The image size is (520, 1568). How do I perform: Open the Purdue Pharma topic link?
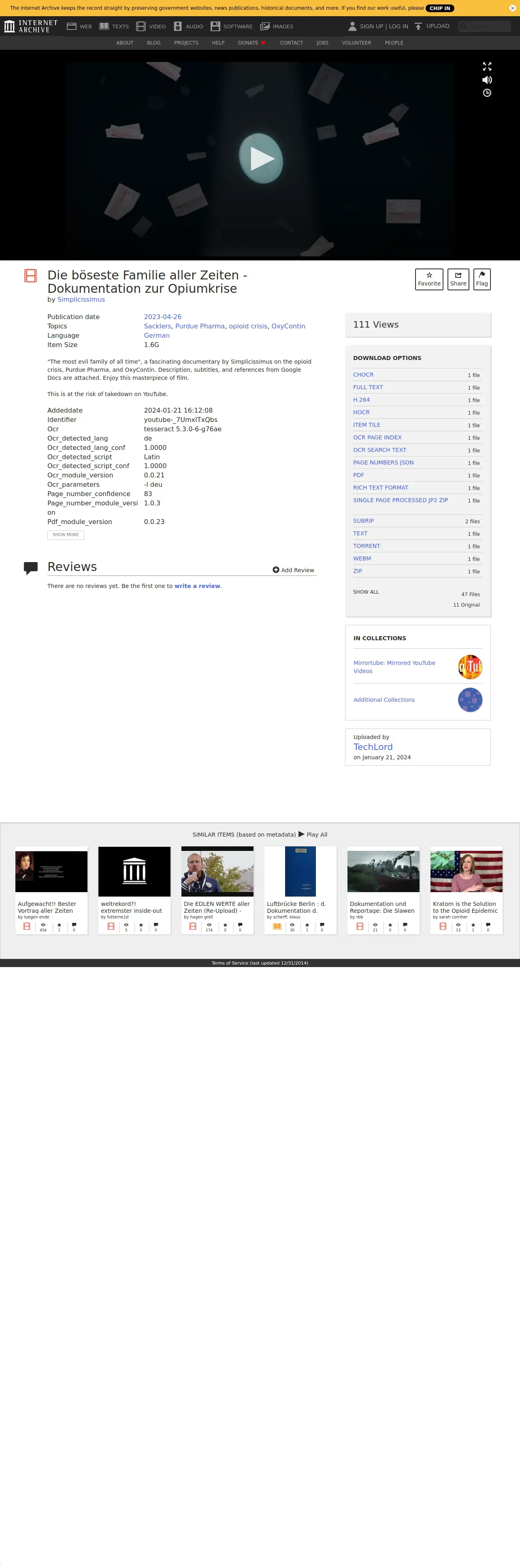[x=200, y=326]
